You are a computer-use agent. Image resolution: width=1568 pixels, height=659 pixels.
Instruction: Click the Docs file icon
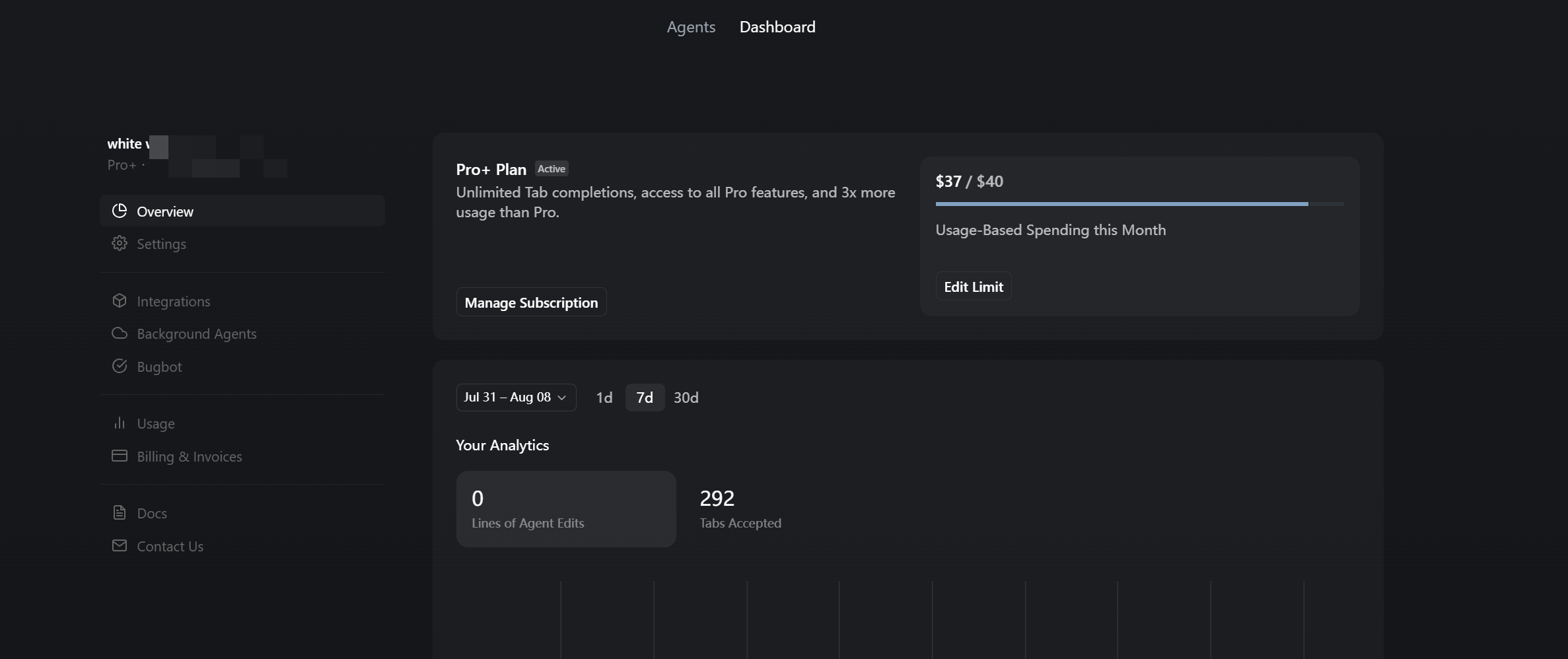point(120,512)
